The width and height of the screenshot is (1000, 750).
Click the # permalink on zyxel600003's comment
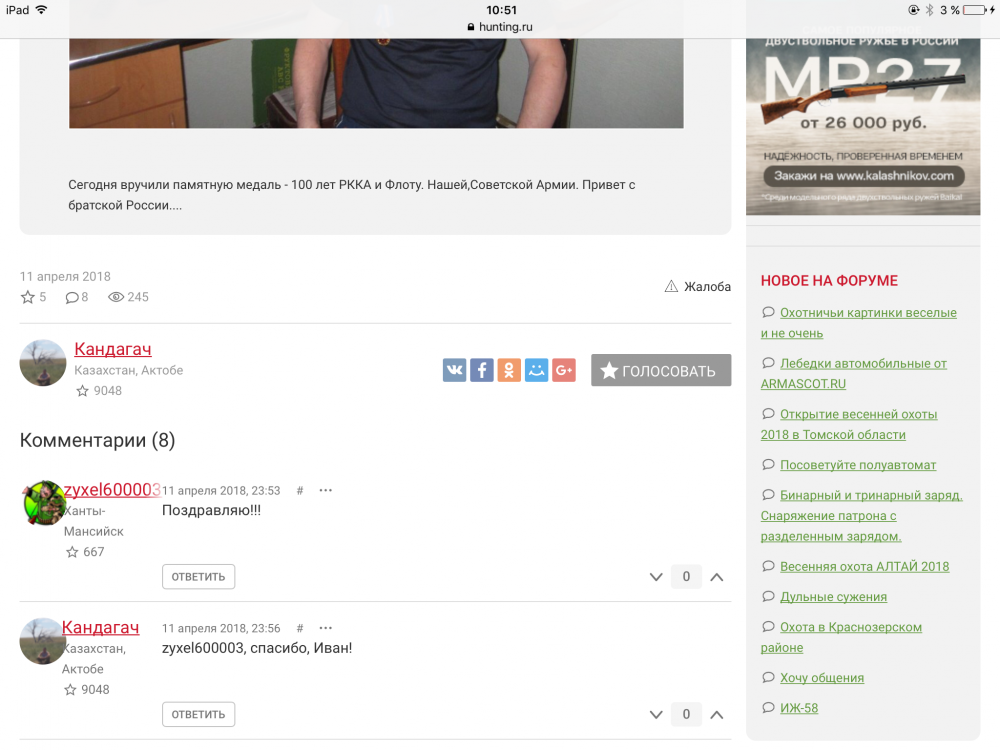pos(300,490)
